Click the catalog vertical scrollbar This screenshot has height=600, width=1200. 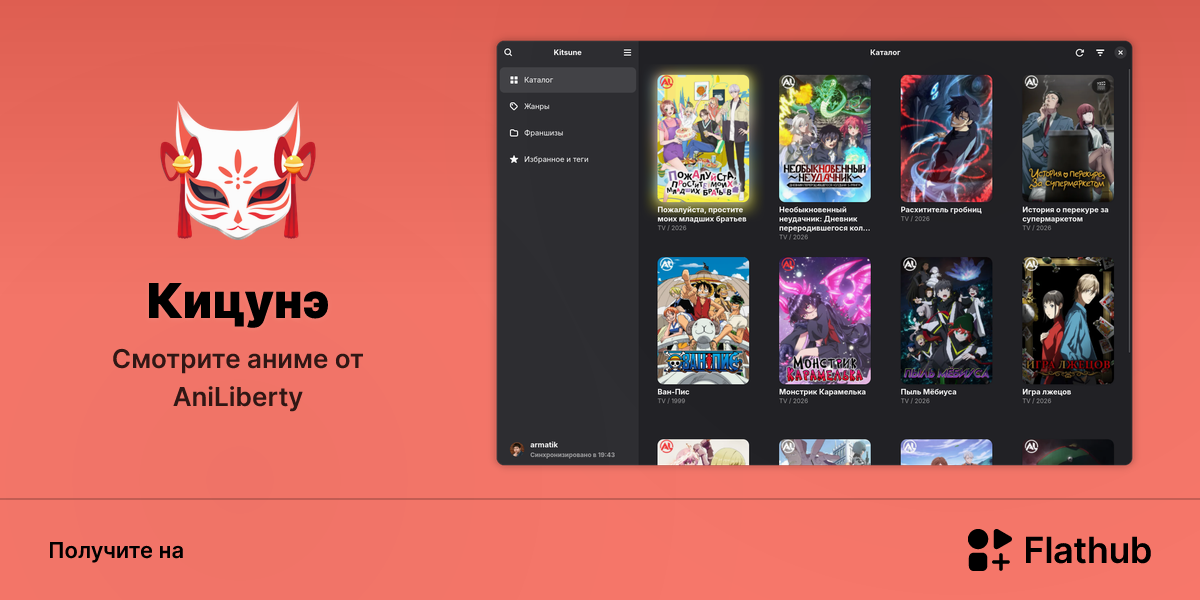(x=1130, y=210)
